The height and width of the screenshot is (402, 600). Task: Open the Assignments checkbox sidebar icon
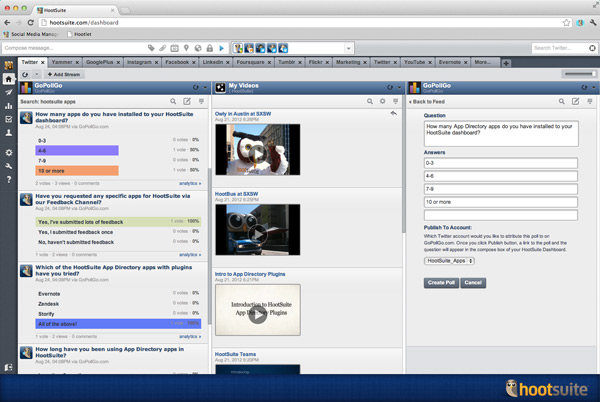tap(8, 119)
